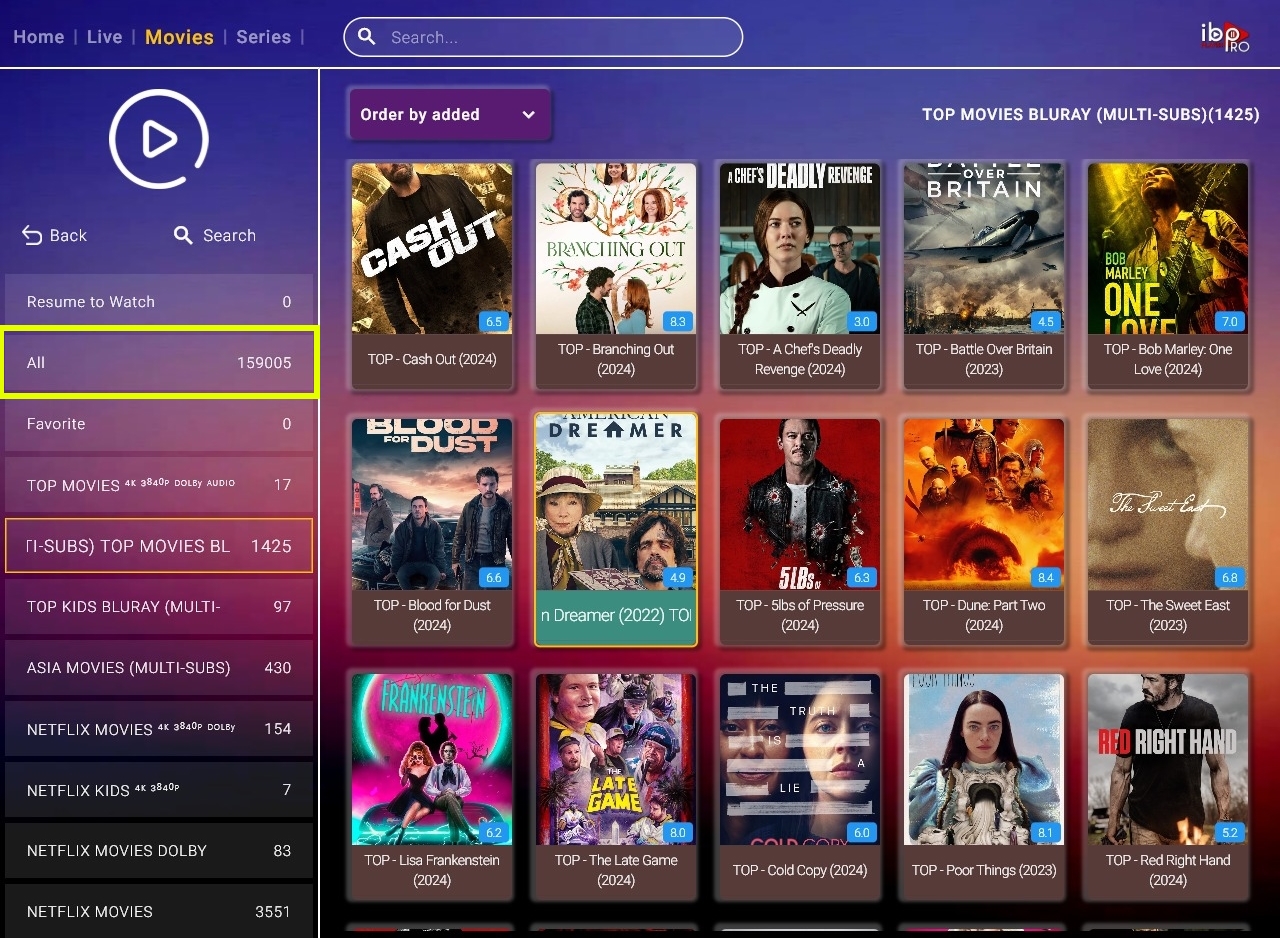Click the sidebar Search magnifier icon
1280x938 pixels.
pyautogui.click(x=183, y=235)
